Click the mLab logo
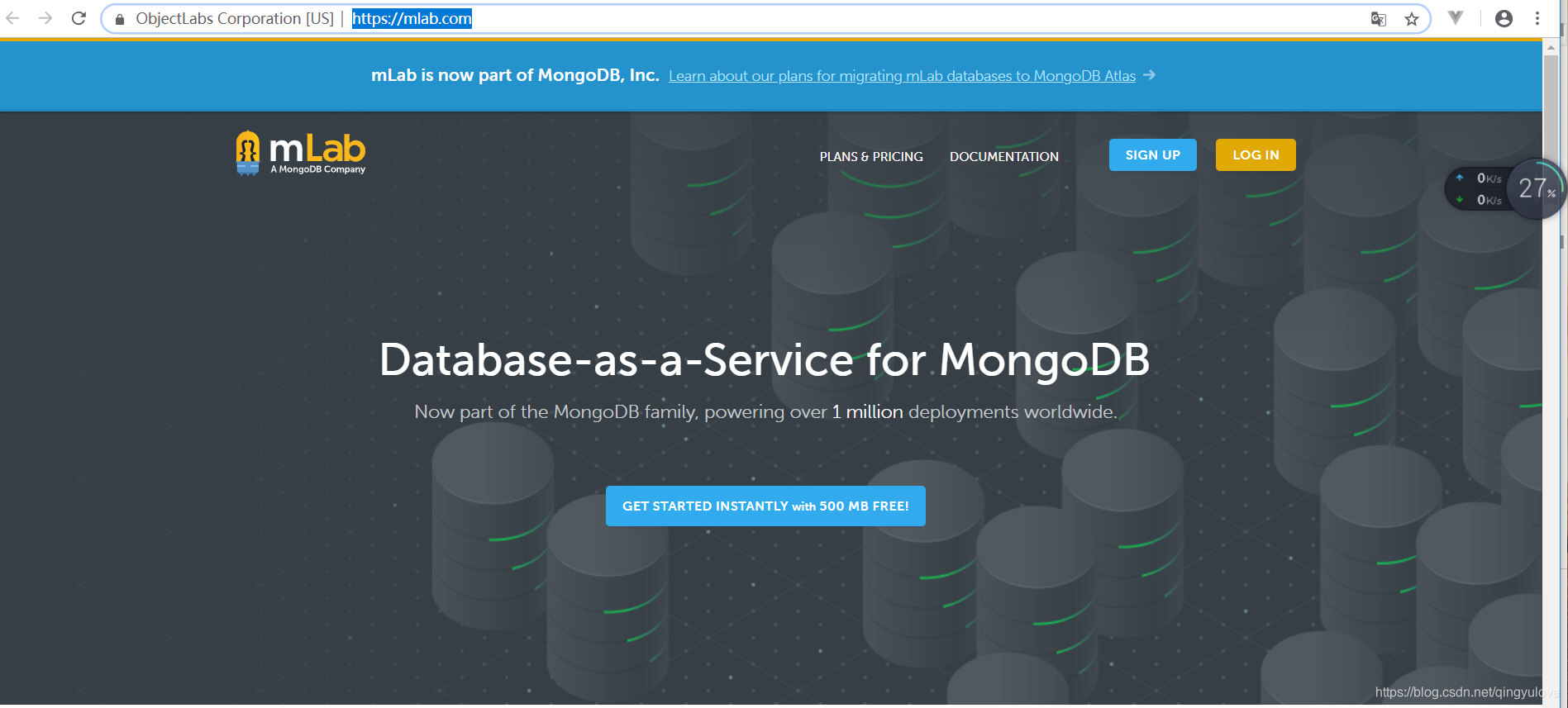Viewport: 1568px width, 708px height. pyautogui.click(x=301, y=154)
